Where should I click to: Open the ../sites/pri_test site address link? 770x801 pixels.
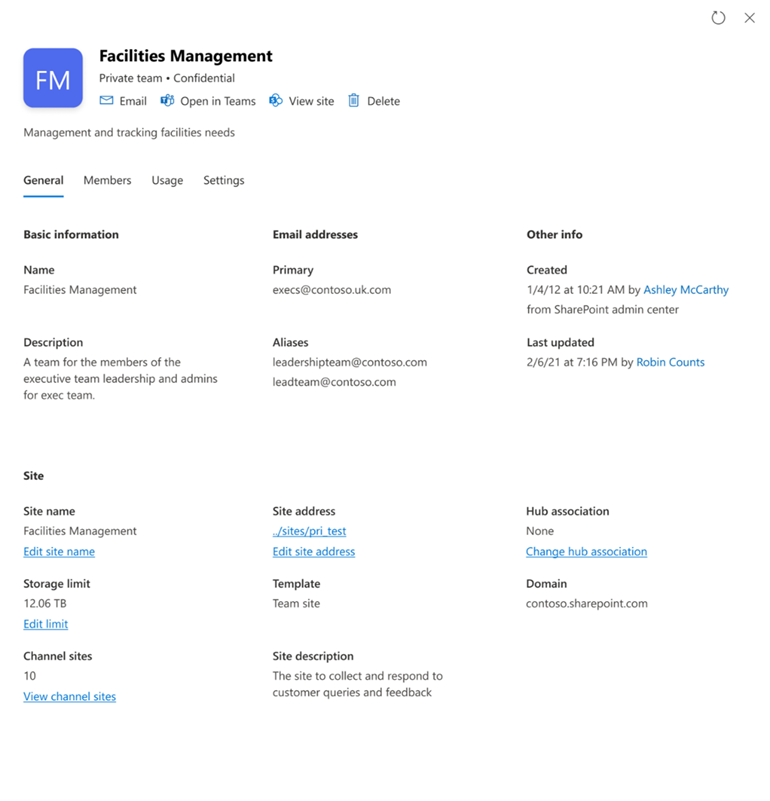[309, 531]
